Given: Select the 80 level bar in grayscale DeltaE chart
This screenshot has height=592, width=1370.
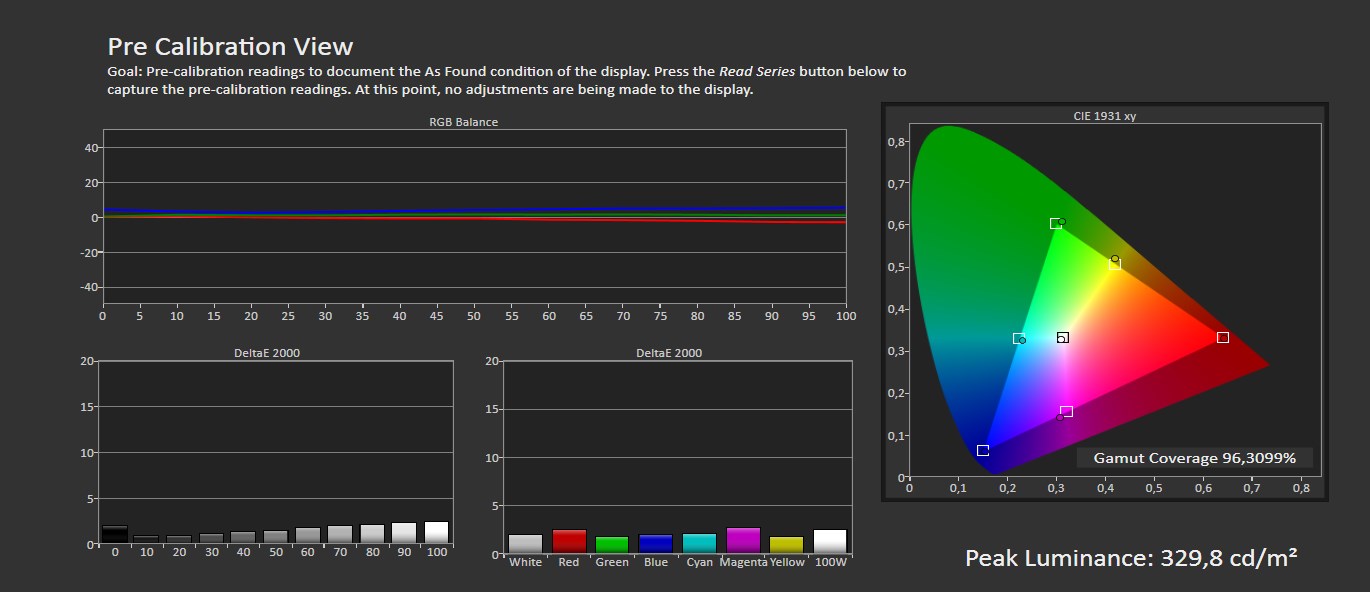Looking at the screenshot, I should click(372, 534).
